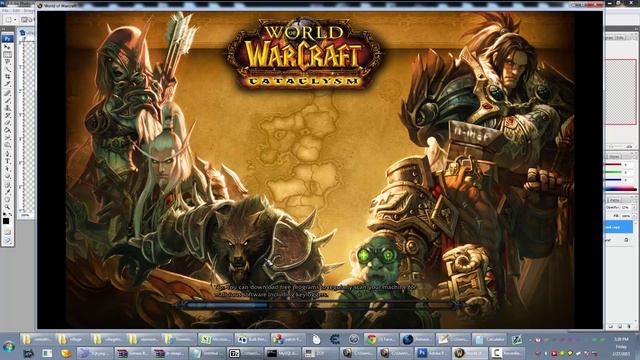Select the Move tool in Photoshop toolbar
Screen dimensions: 640x360
(x=7, y=47)
